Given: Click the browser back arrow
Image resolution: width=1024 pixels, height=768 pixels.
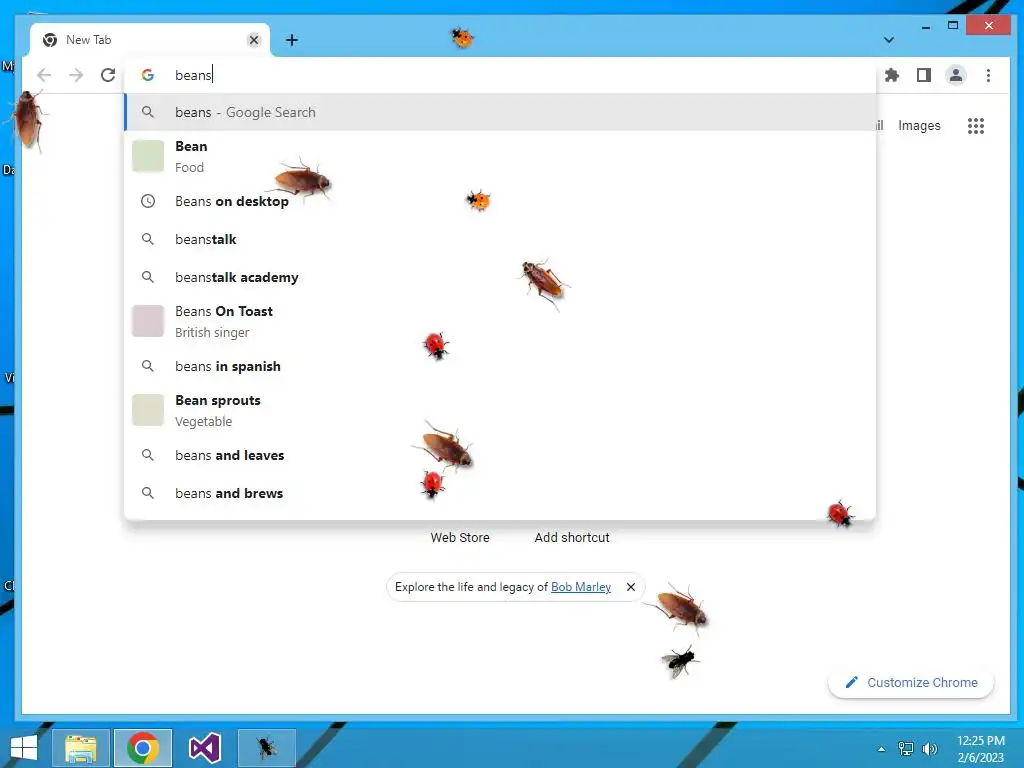Looking at the screenshot, I should click(44, 75).
